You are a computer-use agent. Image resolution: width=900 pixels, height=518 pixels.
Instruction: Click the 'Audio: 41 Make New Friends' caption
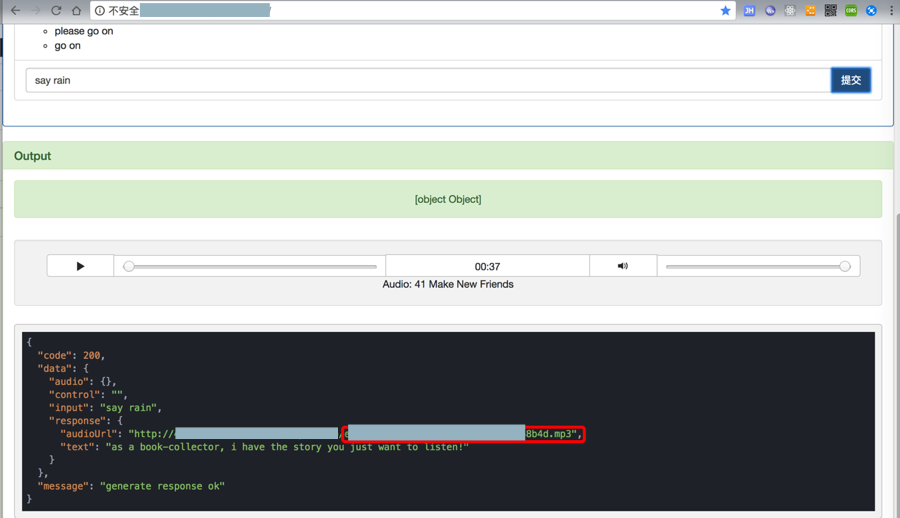point(448,284)
